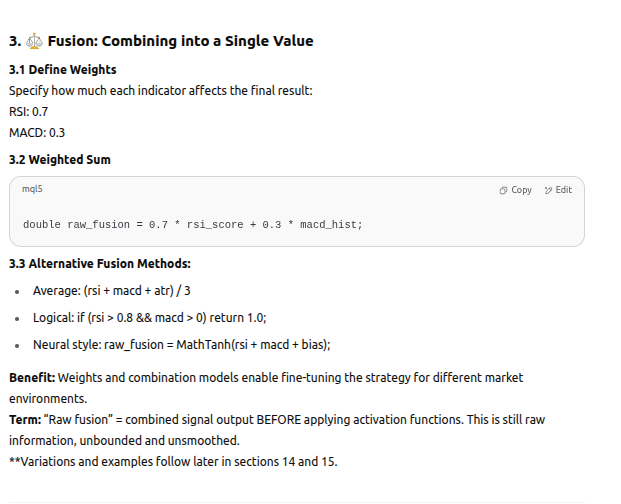The width and height of the screenshot is (621, 504).
Task: Click the Average formula bullet item
Action: pos(111,291)
